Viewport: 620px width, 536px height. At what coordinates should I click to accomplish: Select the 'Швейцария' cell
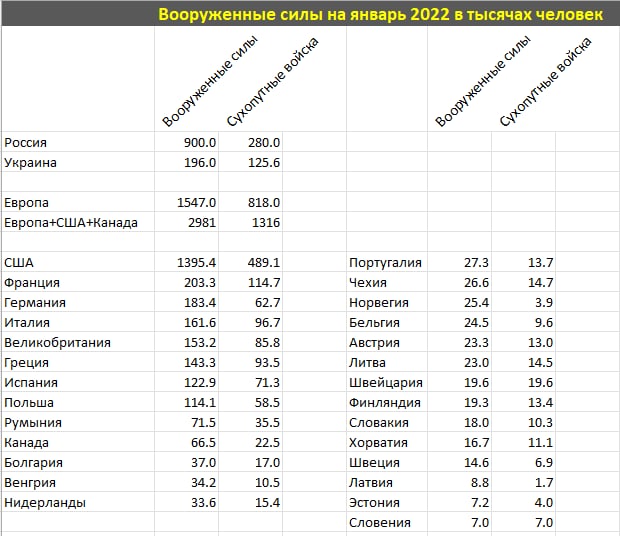(386, 383)
